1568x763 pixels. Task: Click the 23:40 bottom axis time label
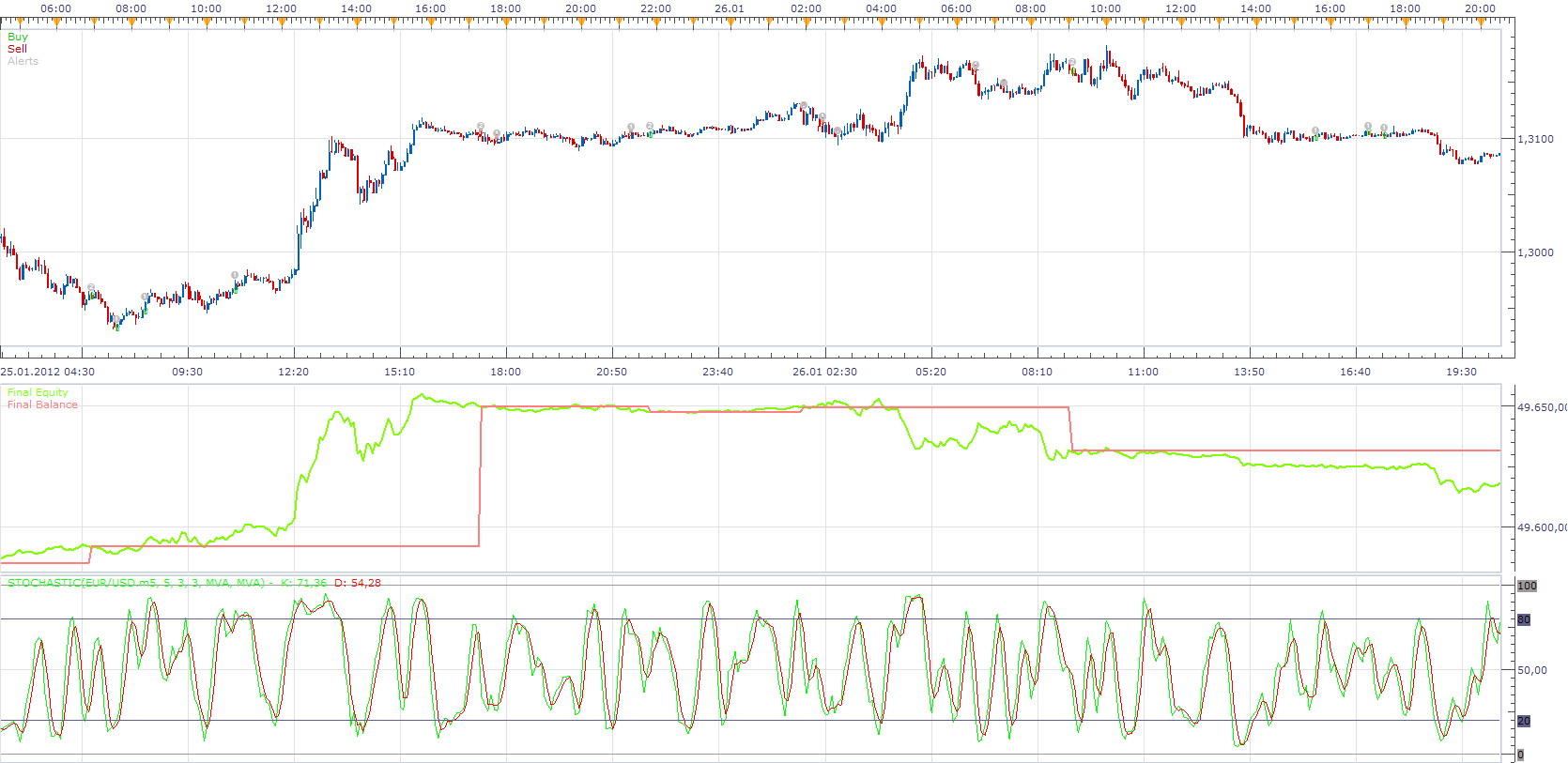tap(717, 372)
